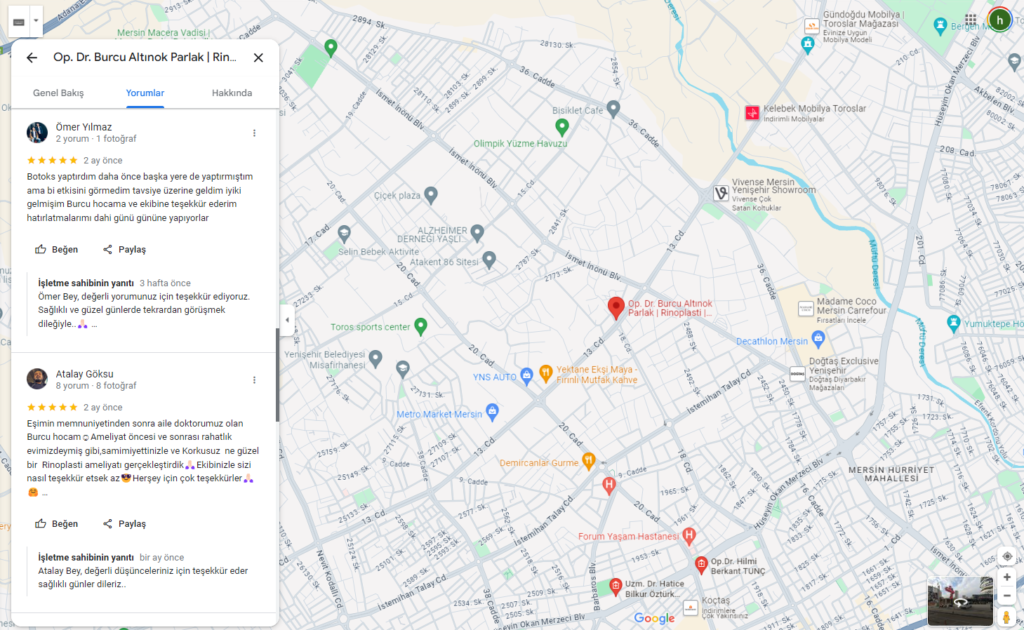Select the Kelebek Mobilya Toroslar icon

(x=752, y=112)
